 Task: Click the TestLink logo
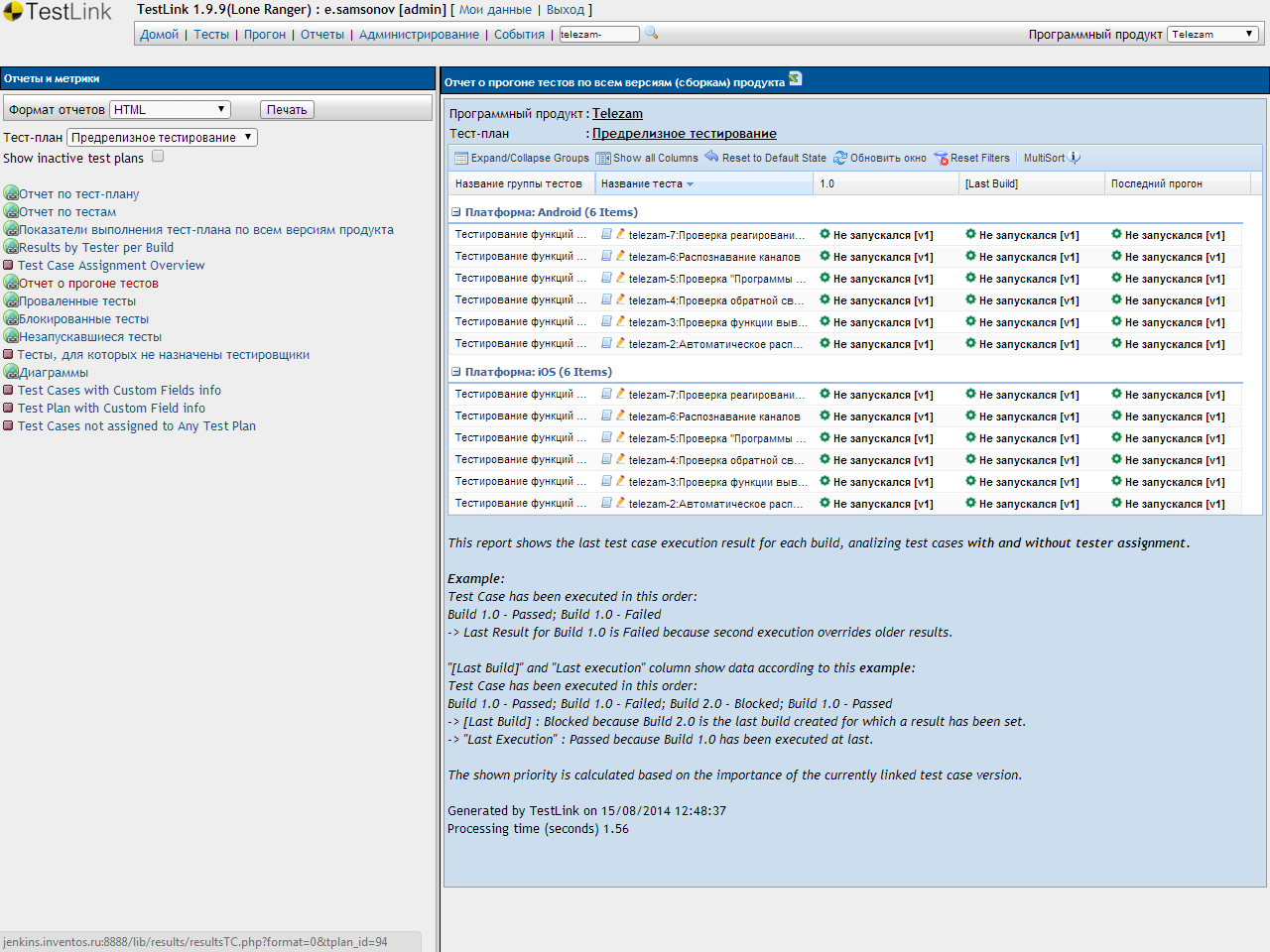coord(58,13)
